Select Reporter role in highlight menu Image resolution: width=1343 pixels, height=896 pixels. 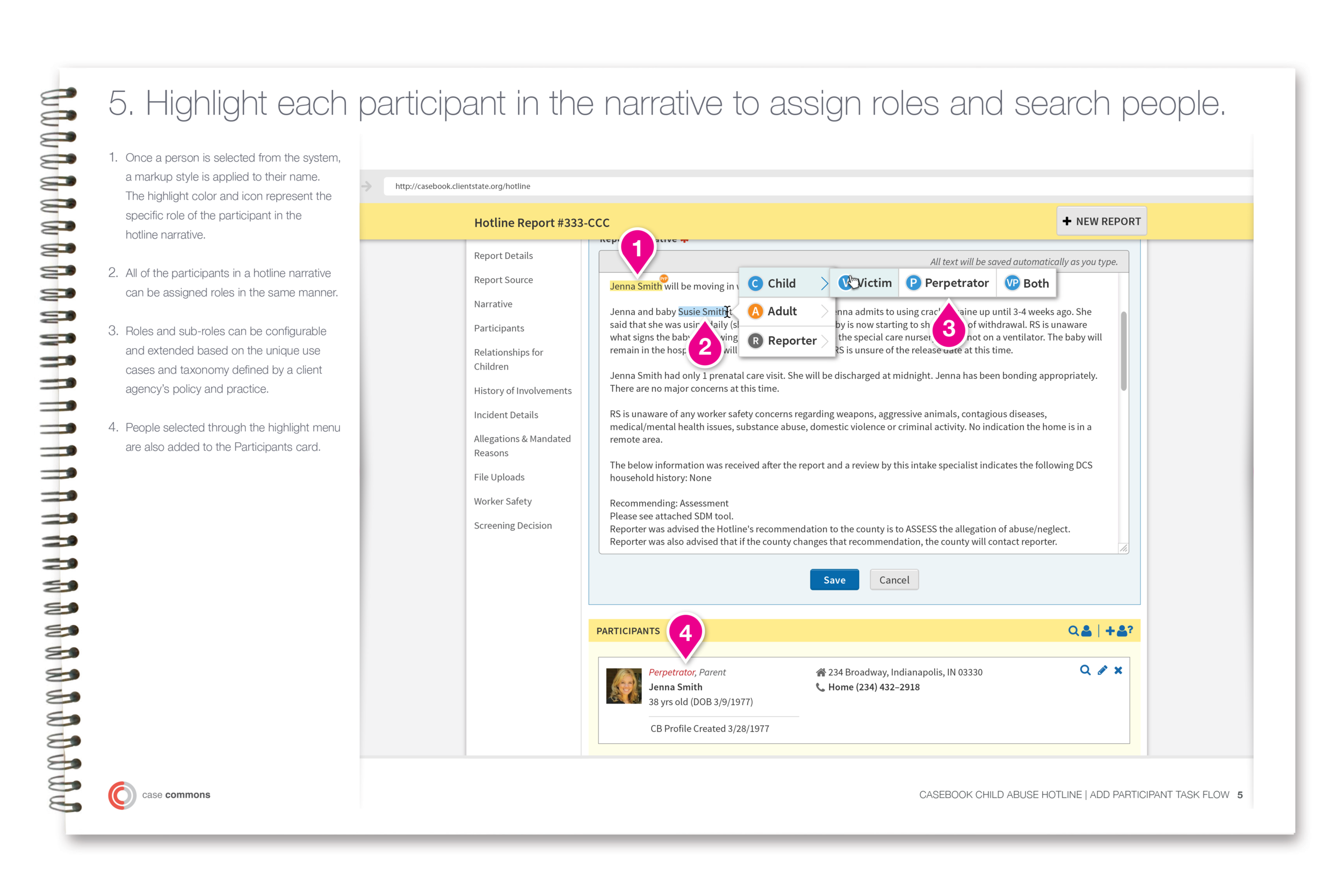tap(787, 341)
